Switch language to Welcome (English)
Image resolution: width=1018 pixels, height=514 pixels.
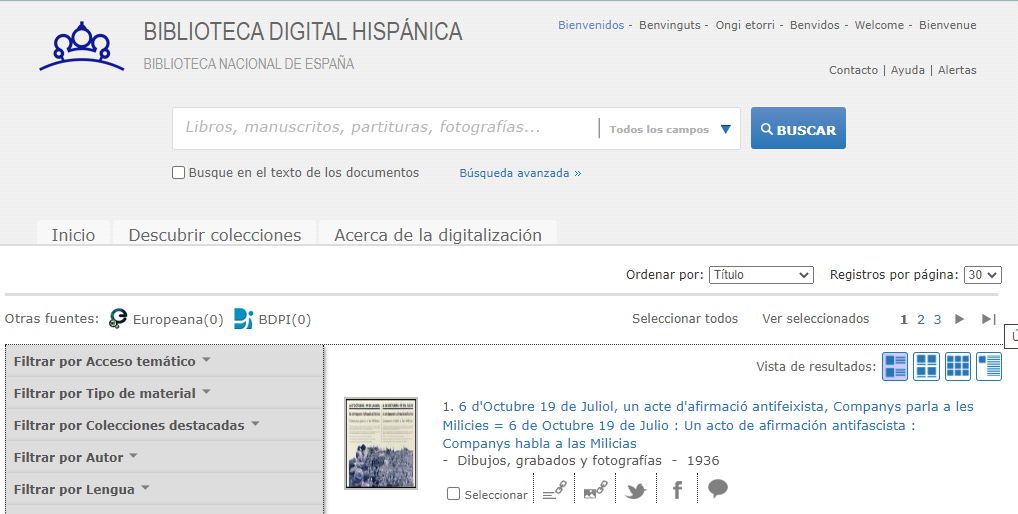coord(879,25)
